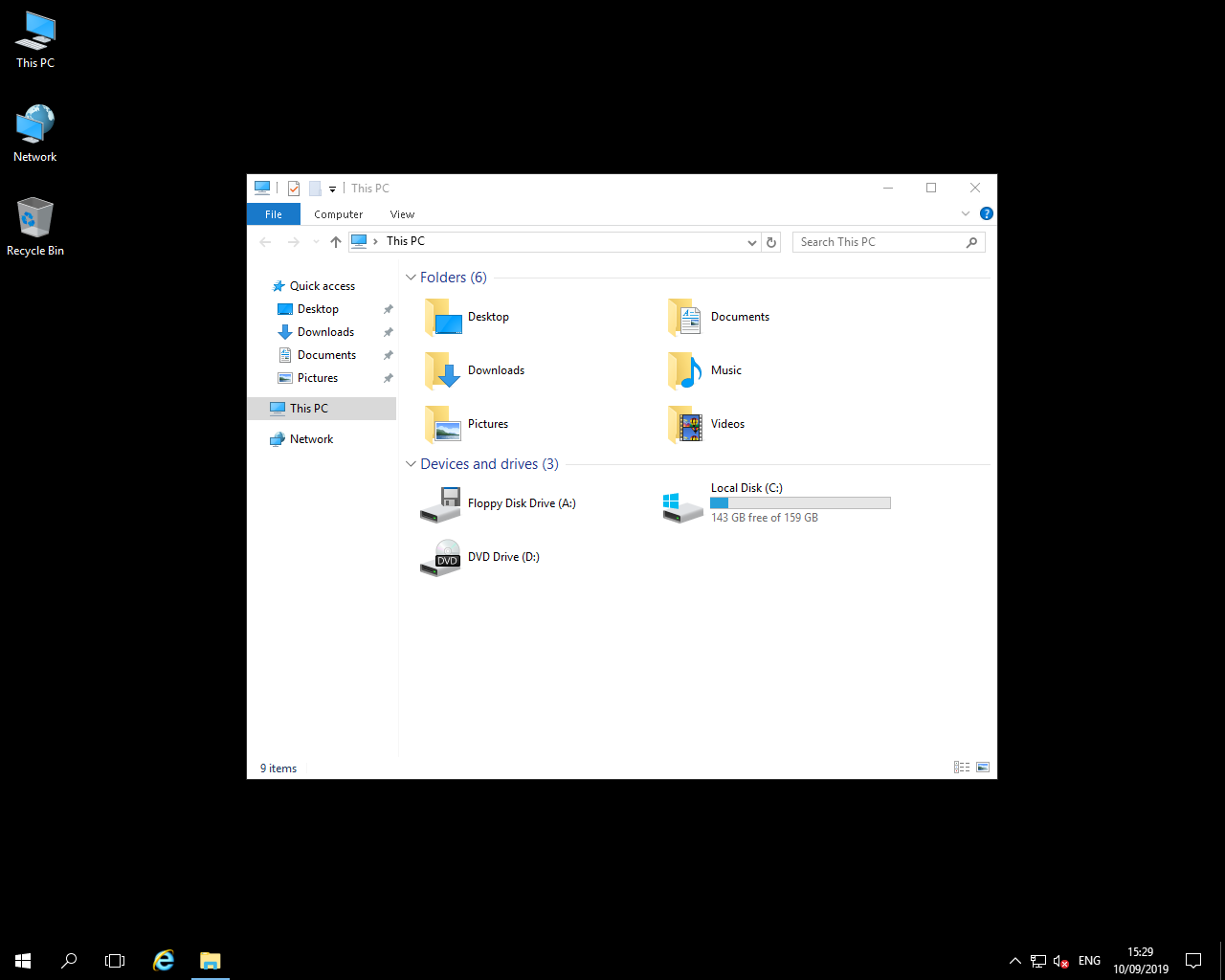This screenshot has height=980, width=1225.
Task: Click the Back navigation button
Action: (x=265, y=242)
